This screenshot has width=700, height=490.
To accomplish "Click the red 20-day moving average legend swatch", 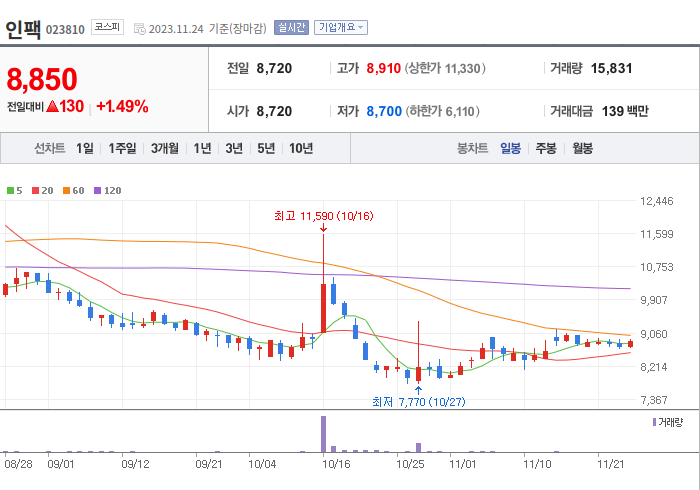I will (x=35, y=191).
